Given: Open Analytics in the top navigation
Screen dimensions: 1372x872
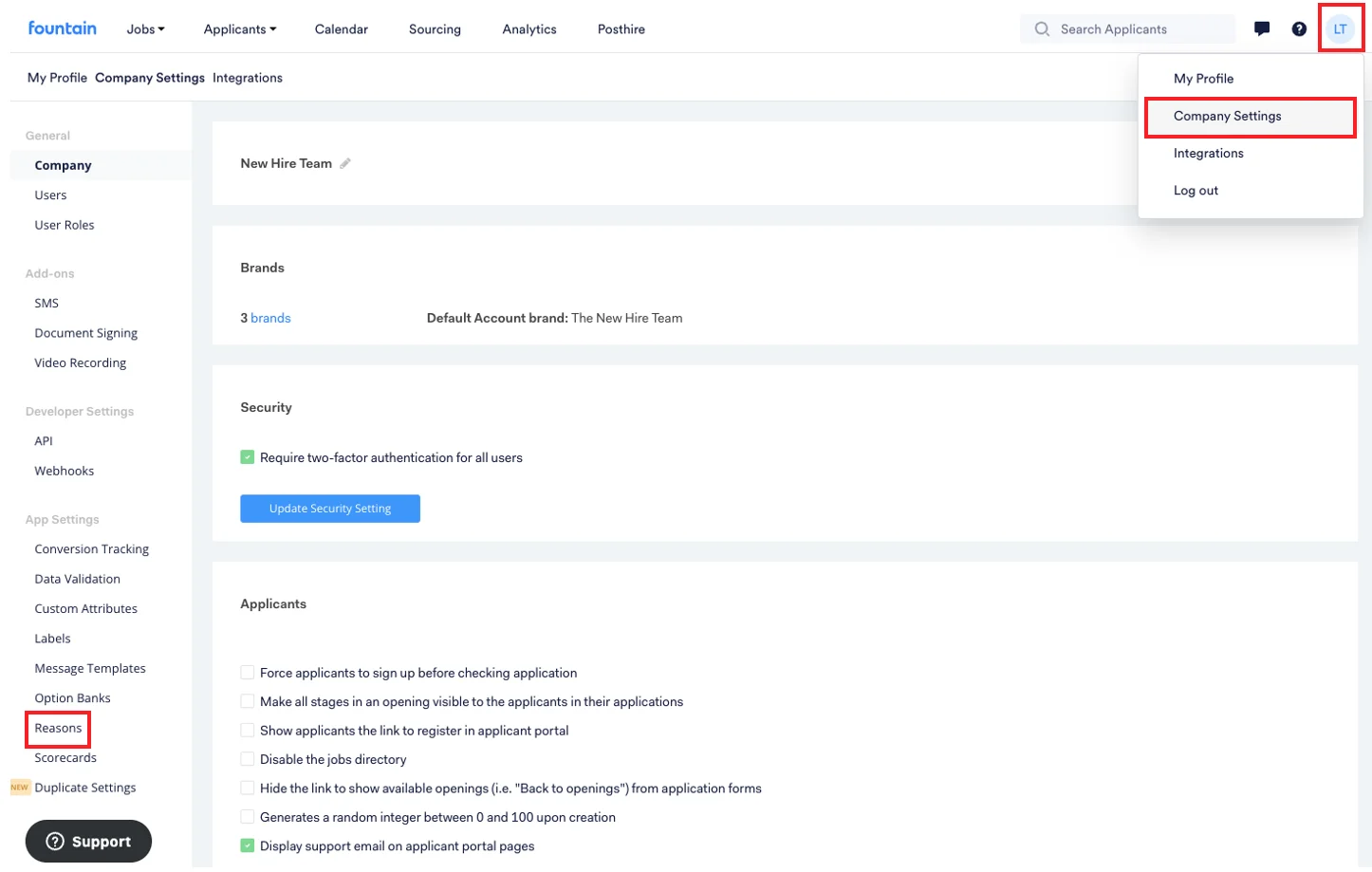Looking at the screenshot, I should click(x=529, y=29).
